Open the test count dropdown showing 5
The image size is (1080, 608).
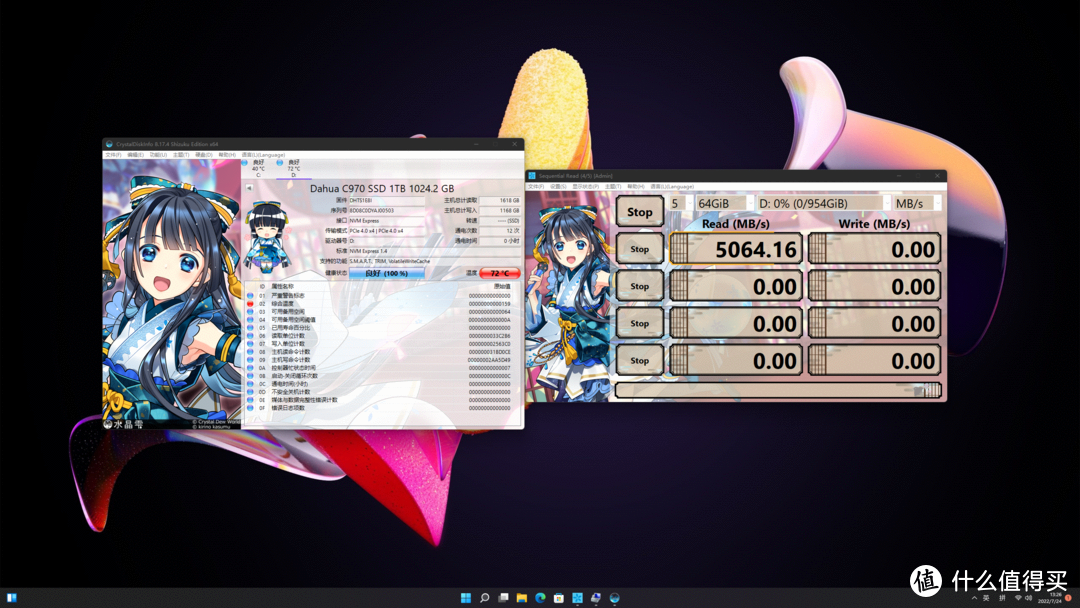tap(680, 204)
